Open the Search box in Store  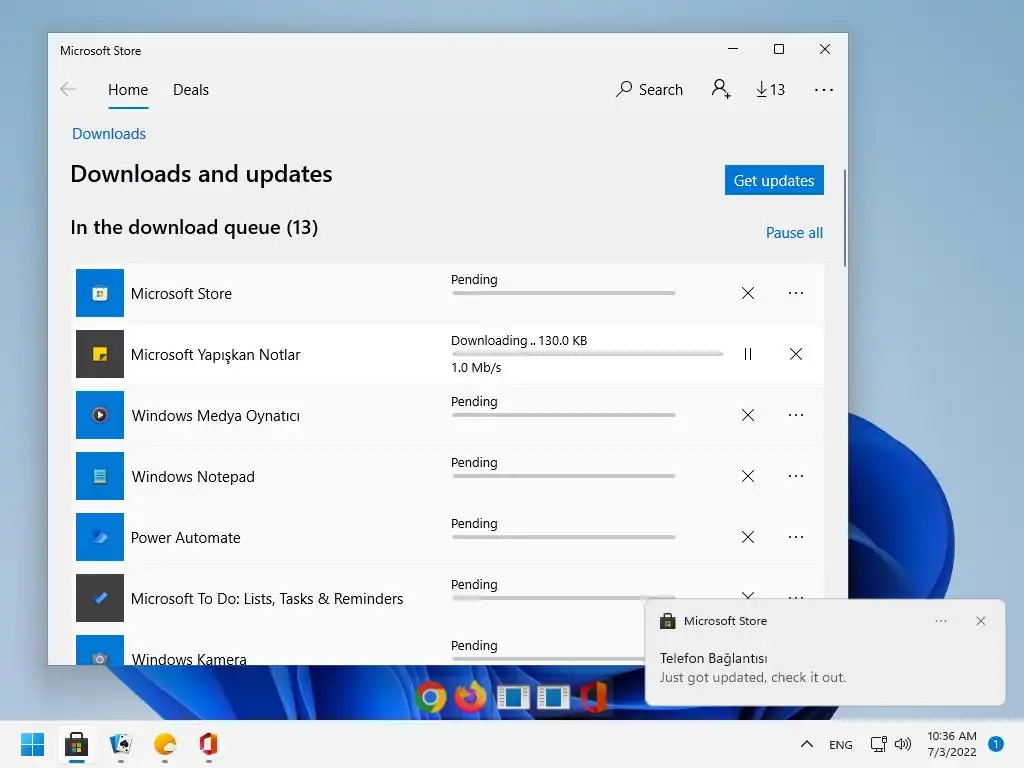[x=649, y=89]
